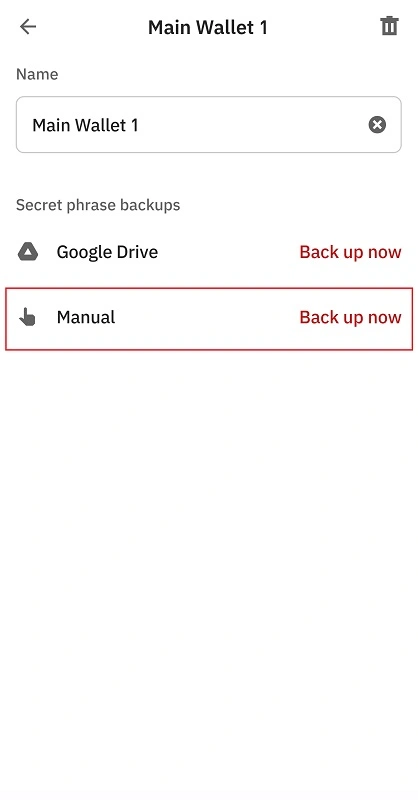Start Manual backup via Back up now
The image size is (418, 800).
coord(350,317)
